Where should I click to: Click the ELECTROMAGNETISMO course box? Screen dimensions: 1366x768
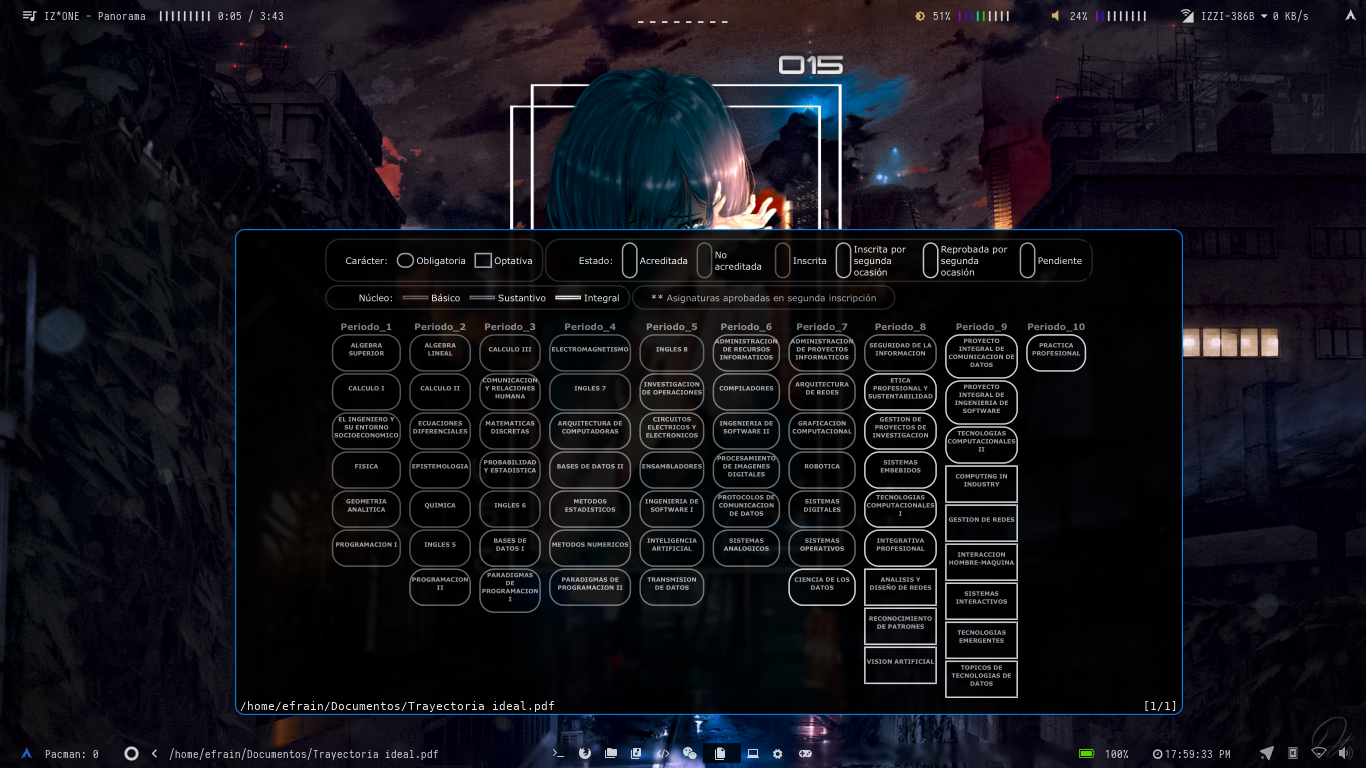[x=590, y=352]
